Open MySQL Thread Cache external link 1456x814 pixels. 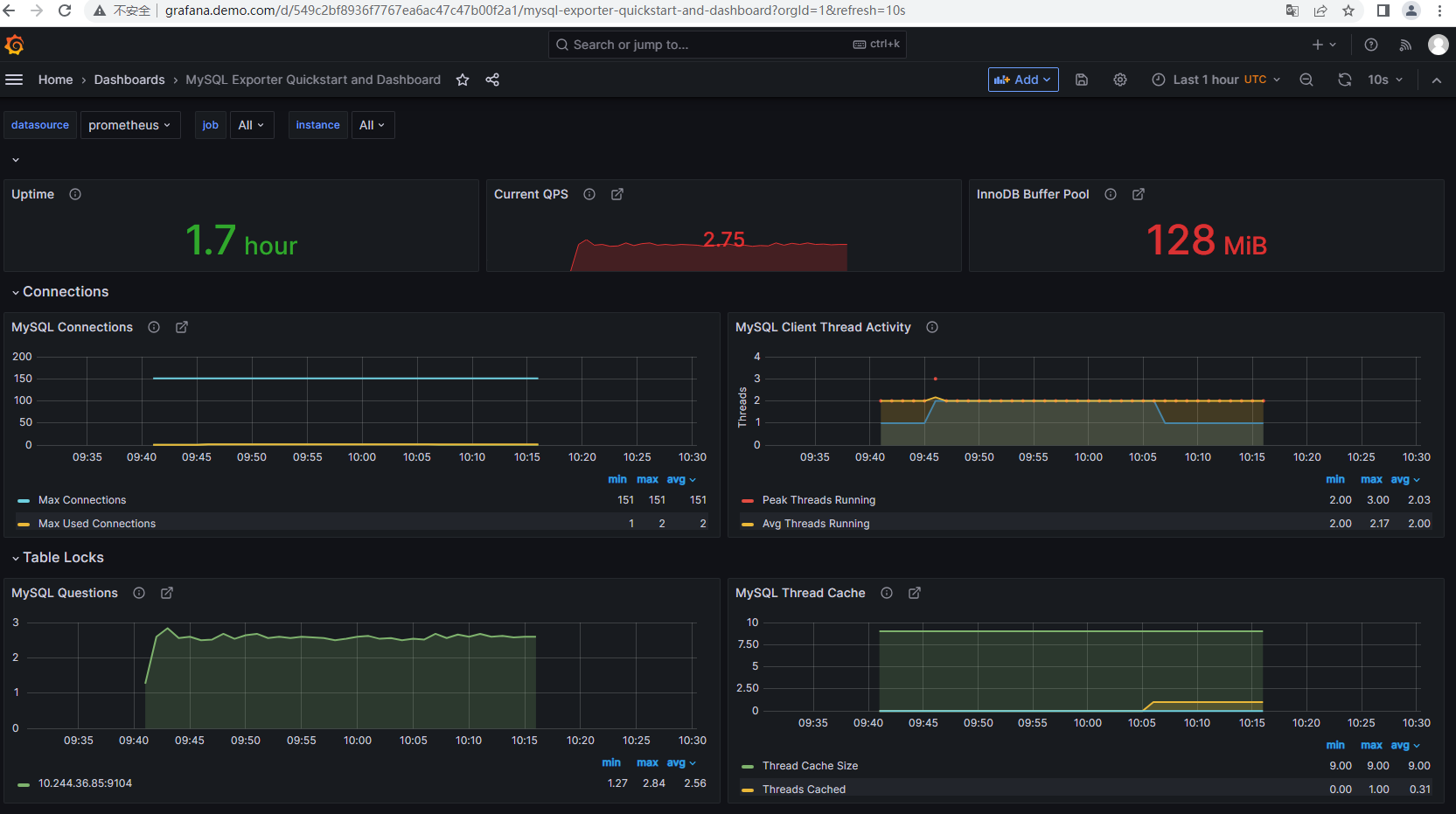(x=915, y=593)
